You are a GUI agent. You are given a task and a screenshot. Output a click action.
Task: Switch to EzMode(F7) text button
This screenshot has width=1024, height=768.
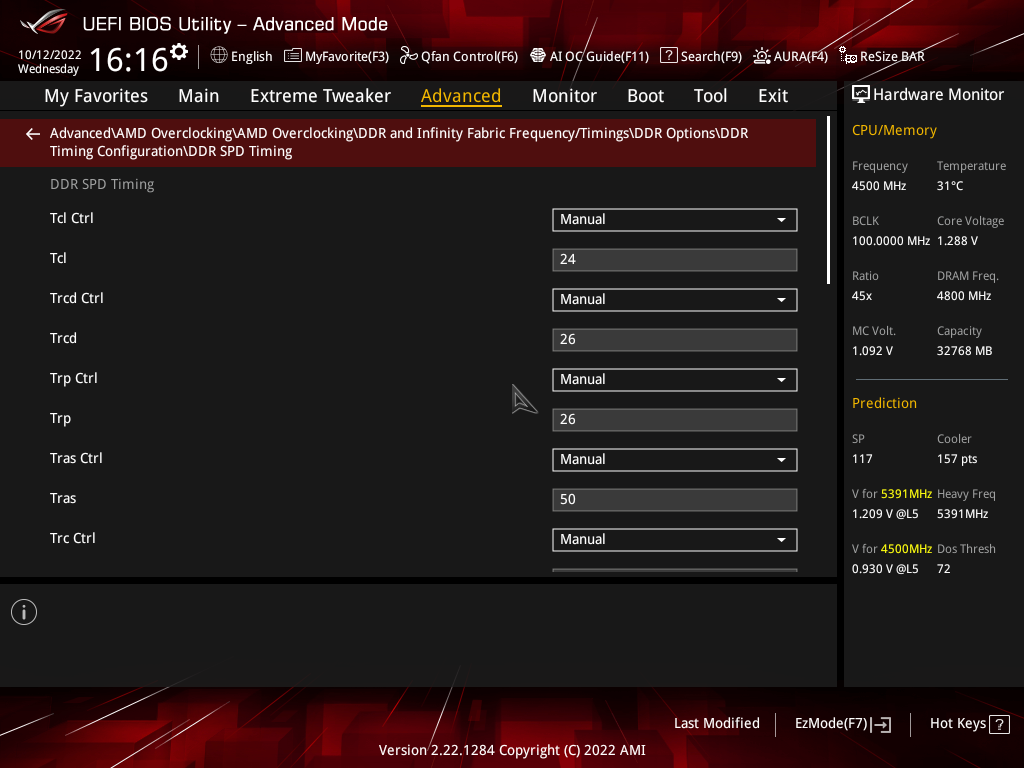pos(831,724)
